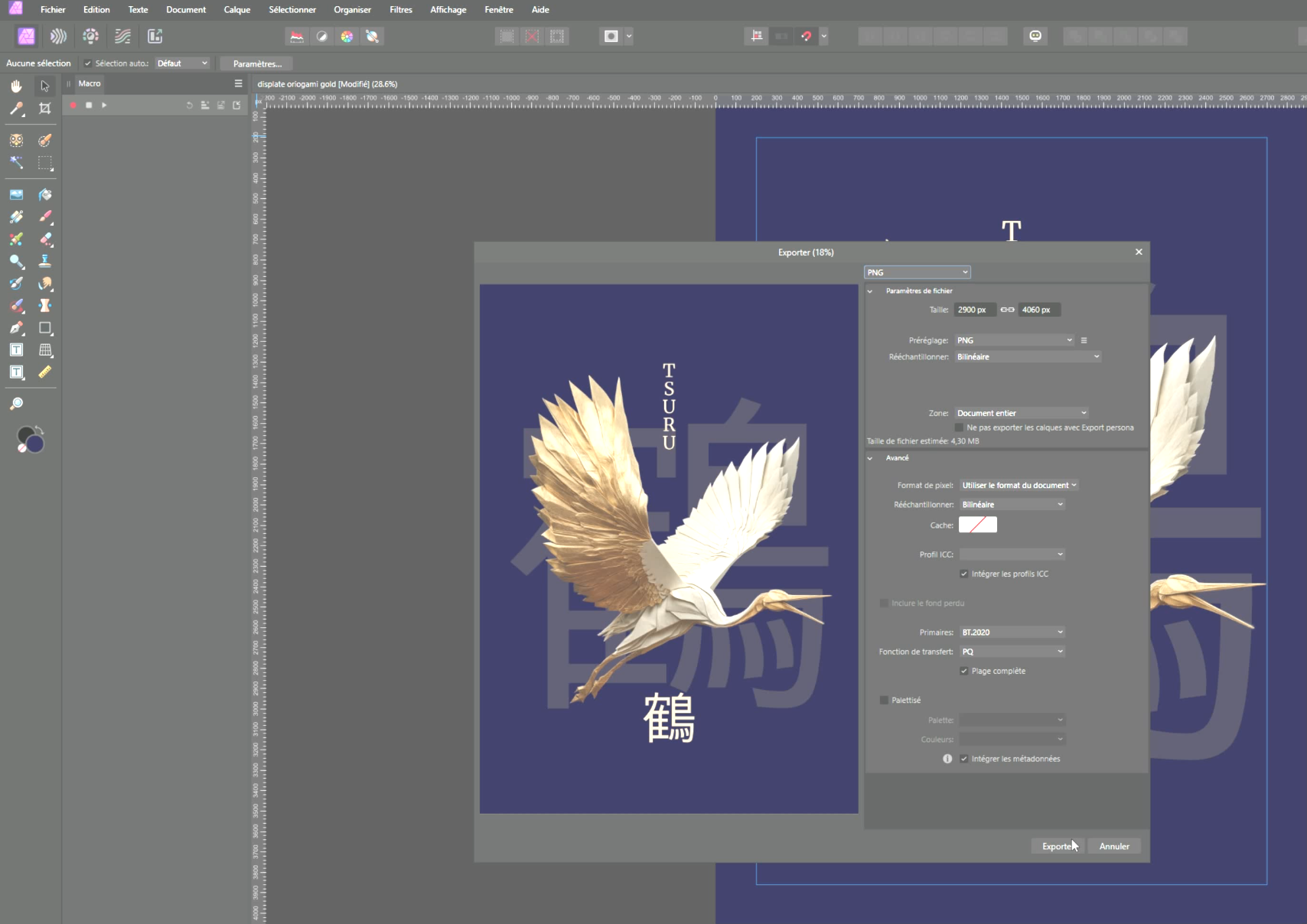Open the PNG file format dropdown
This screenshot has height=924, width=1307.
click(917, 272)
